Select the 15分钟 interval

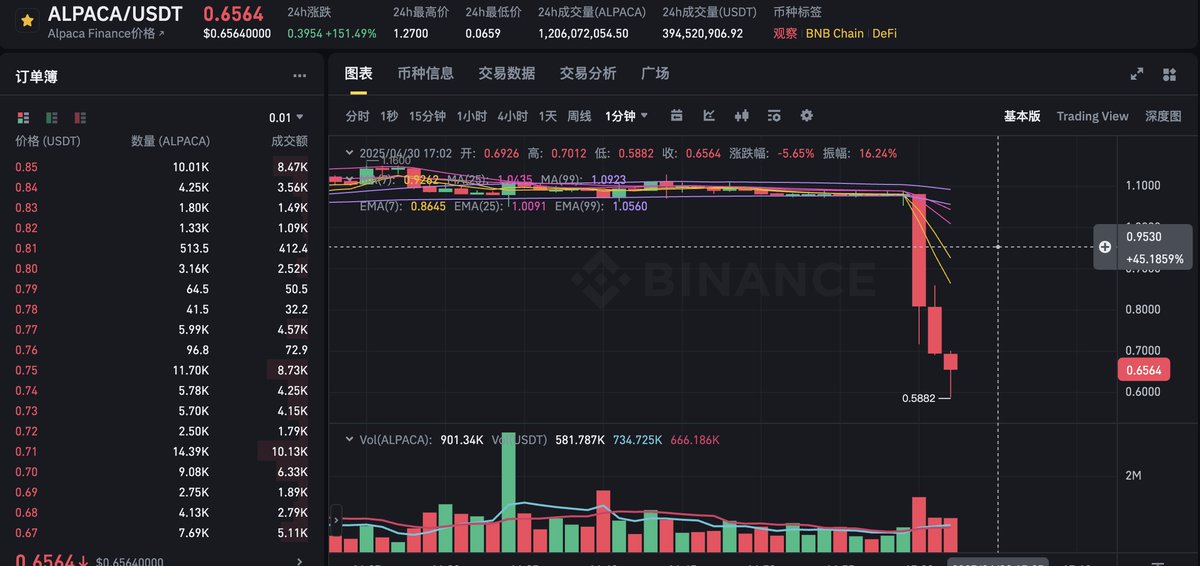pos(427,116)
